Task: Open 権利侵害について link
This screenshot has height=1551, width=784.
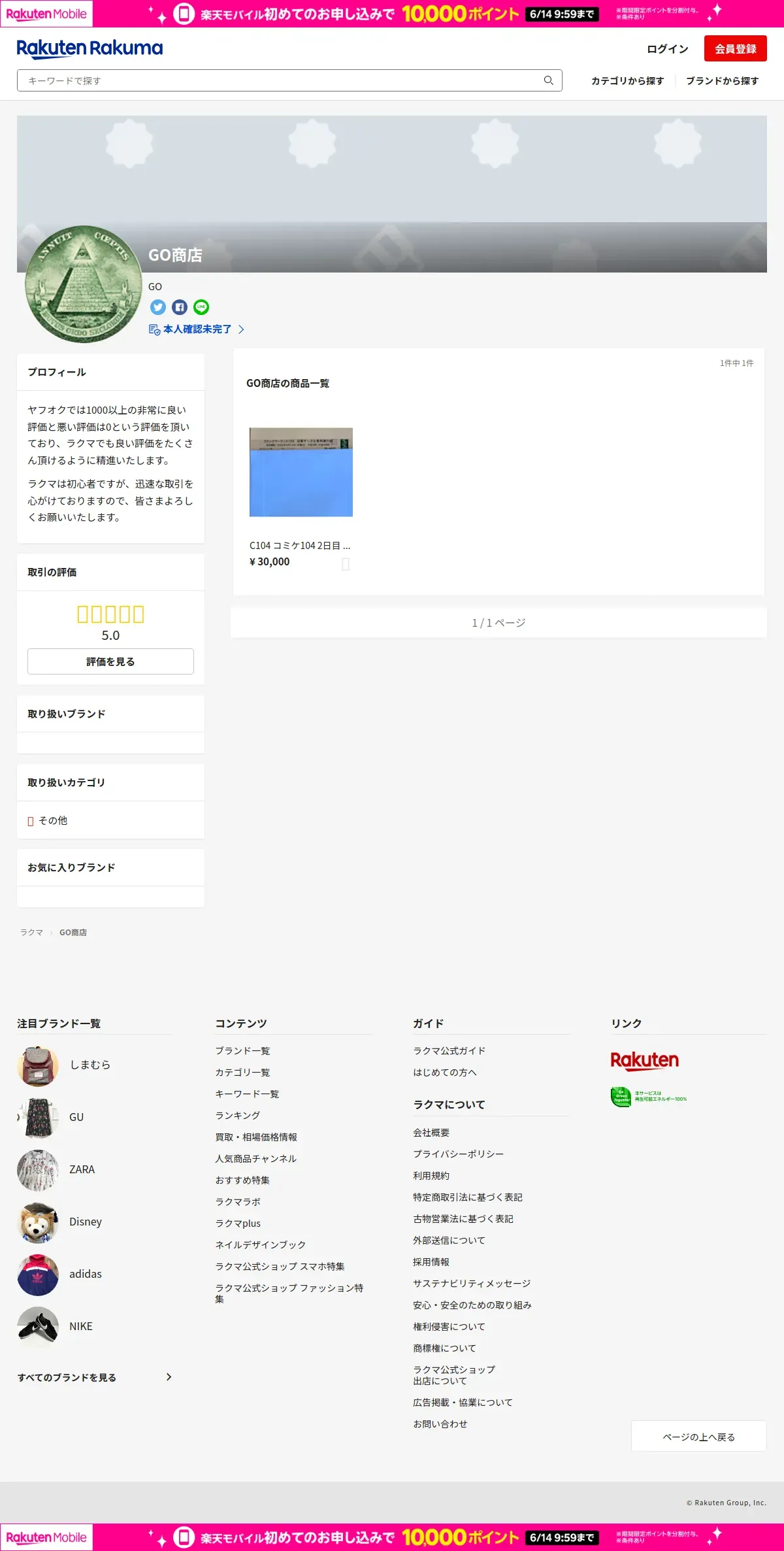Action: pos(449,1326)
